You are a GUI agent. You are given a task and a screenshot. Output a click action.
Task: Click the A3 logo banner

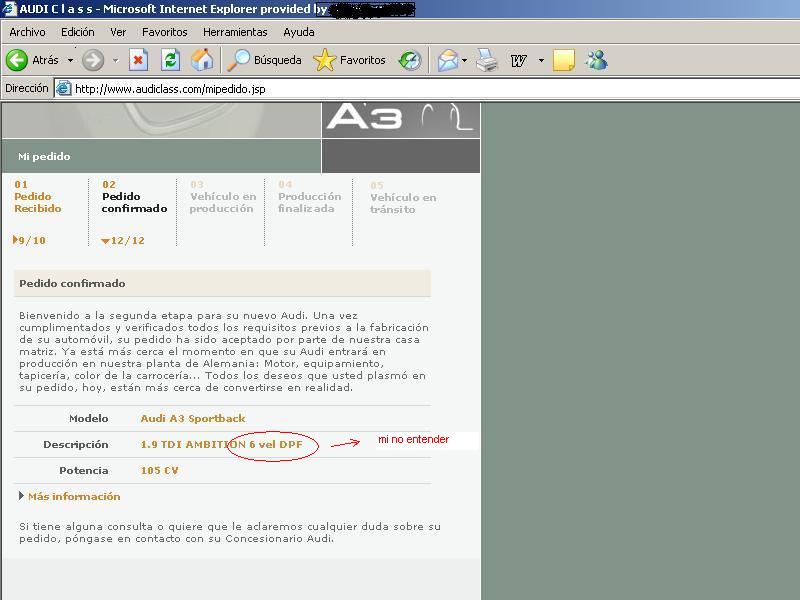coord(401,120)
